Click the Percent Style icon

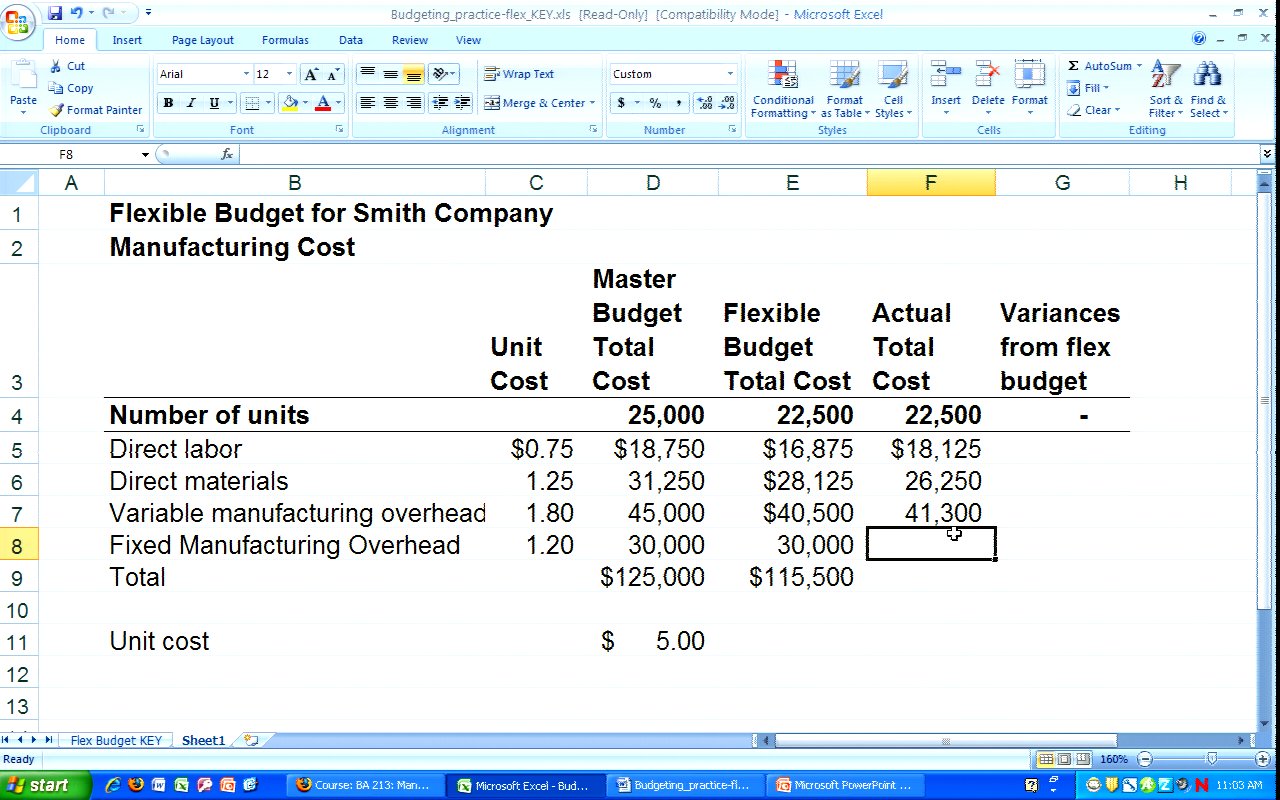tap(655, 103)
